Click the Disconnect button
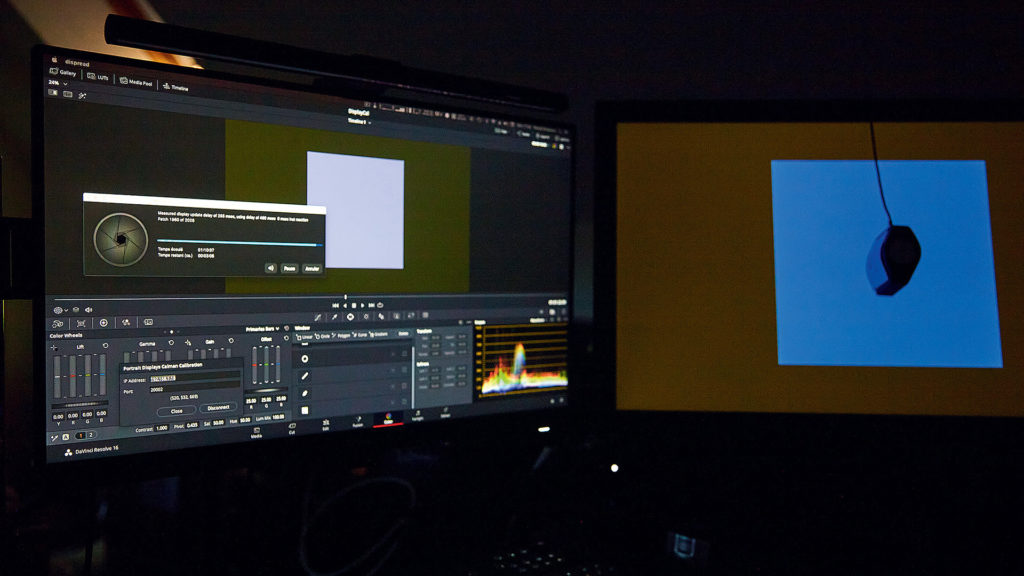This screenshot has height=576, width=1024. (217, 408)
